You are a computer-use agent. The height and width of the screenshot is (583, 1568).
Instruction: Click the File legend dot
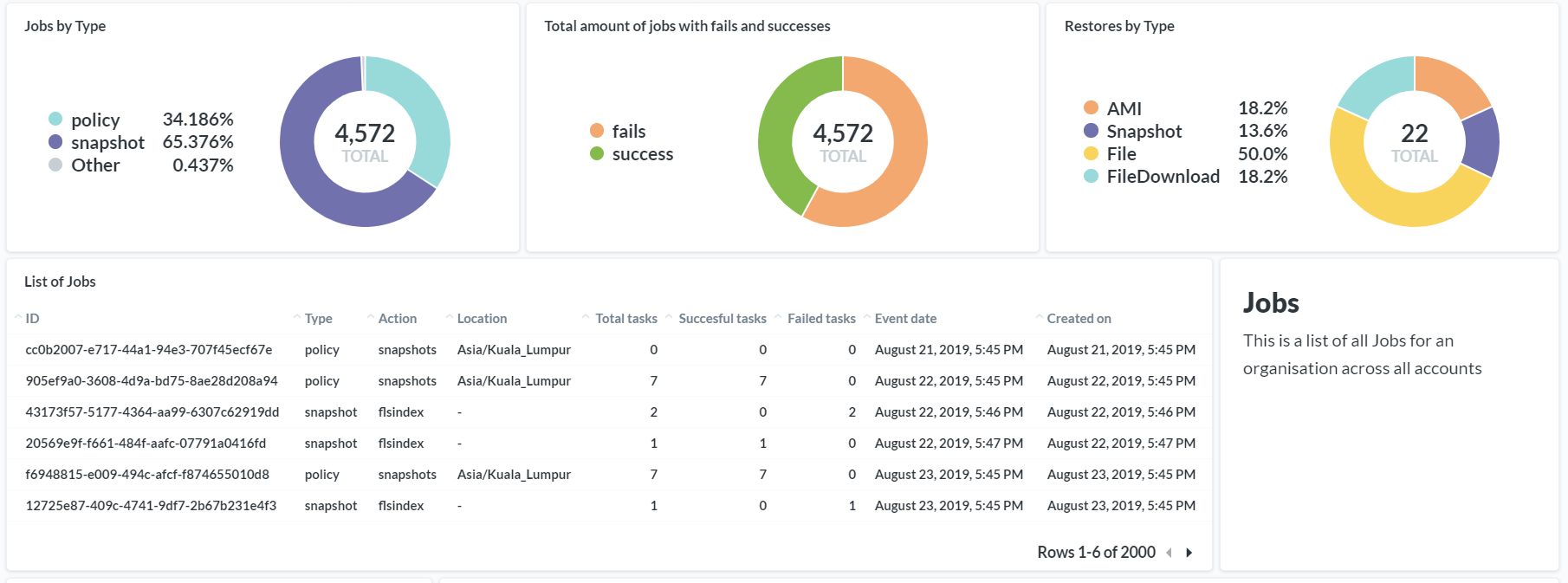pos(1092,153)
